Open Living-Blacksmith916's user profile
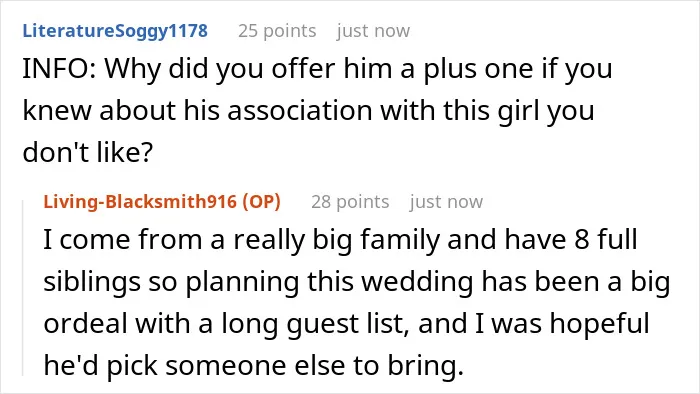Viewport: 700px width, 394px height. (140, 202)
